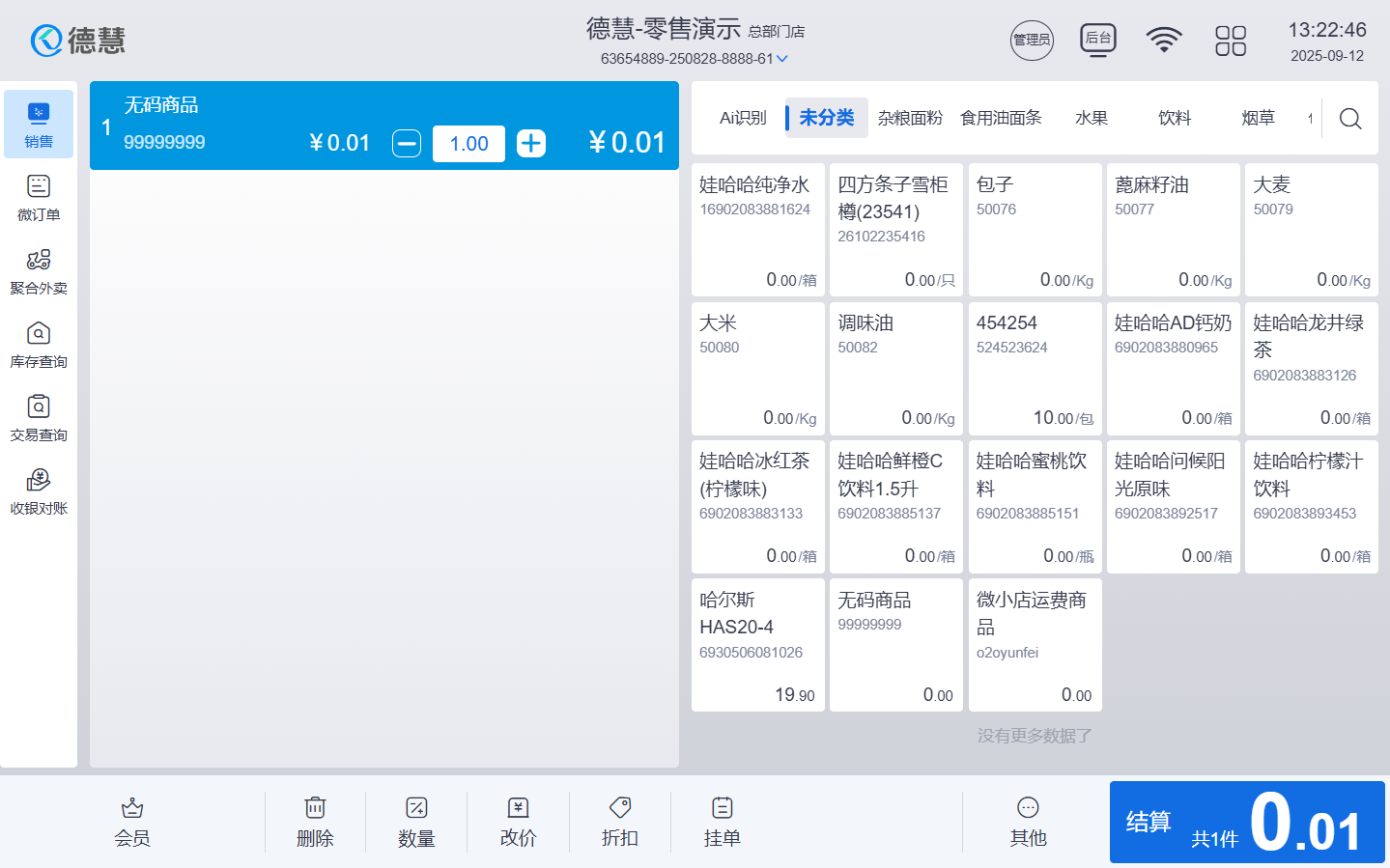Screen dimensions: 1390x868
Task: Select the 无码商品 cart line item
Action: [384, 126]
